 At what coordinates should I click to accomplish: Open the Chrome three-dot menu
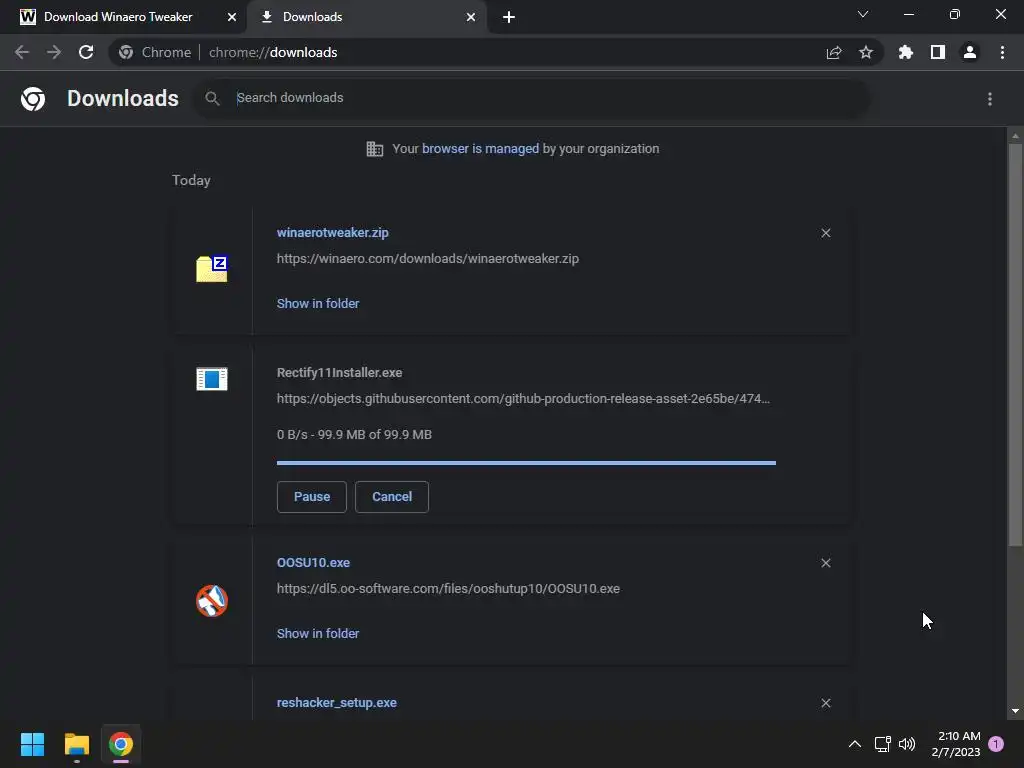click(1002, 52)
